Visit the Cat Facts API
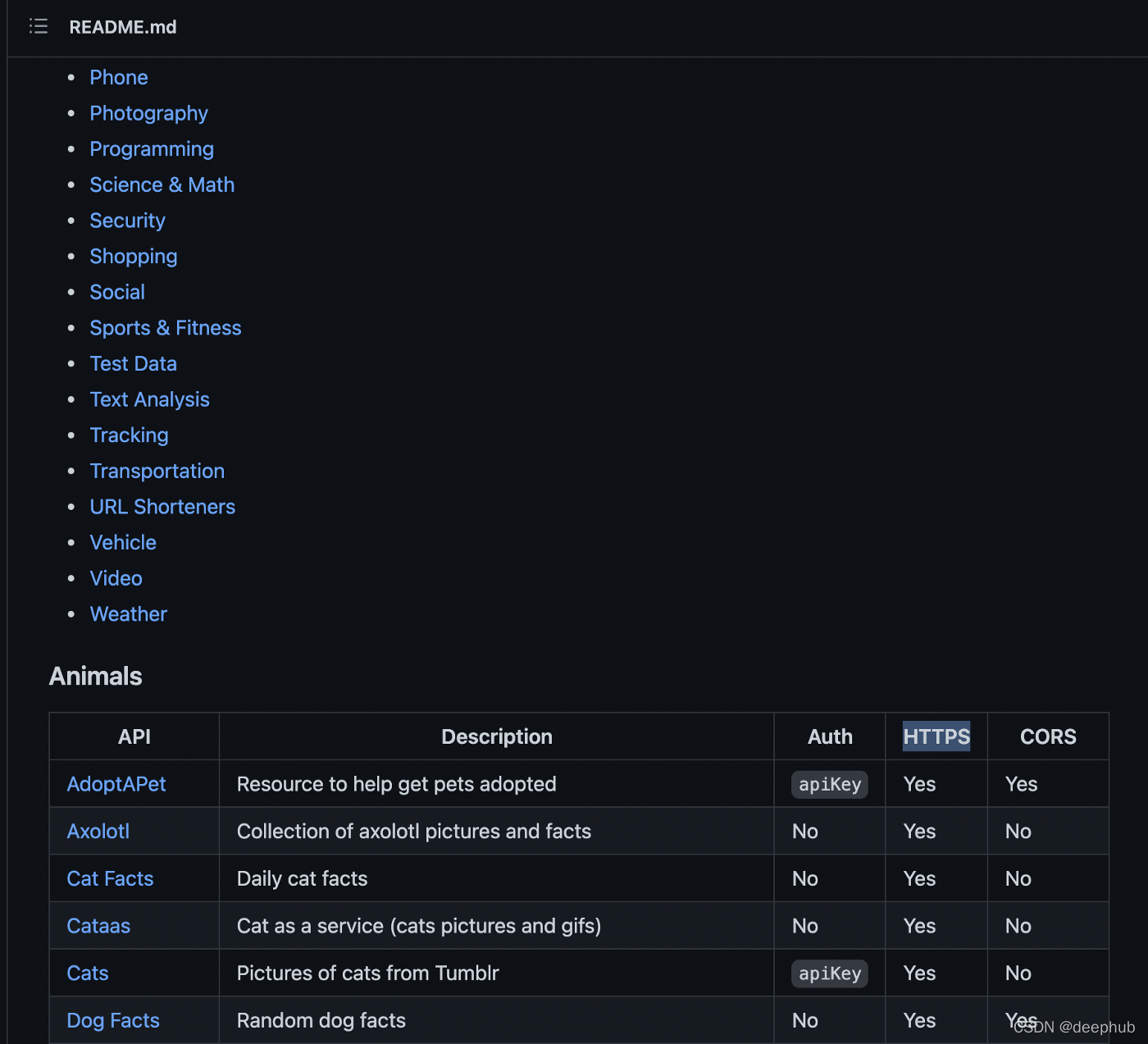The width and height of the screenshot is (1148, 1044). click(x=110, y=879)
